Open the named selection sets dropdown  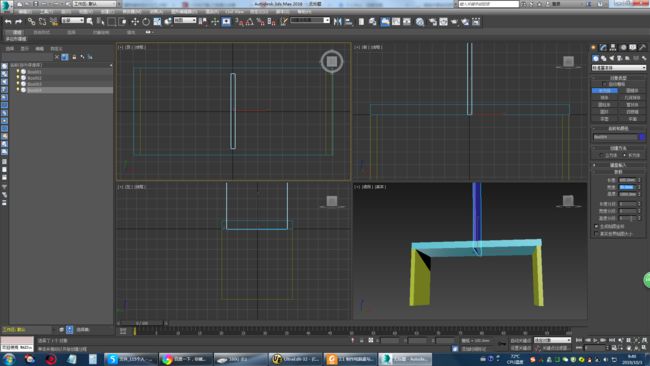point(310,20)
